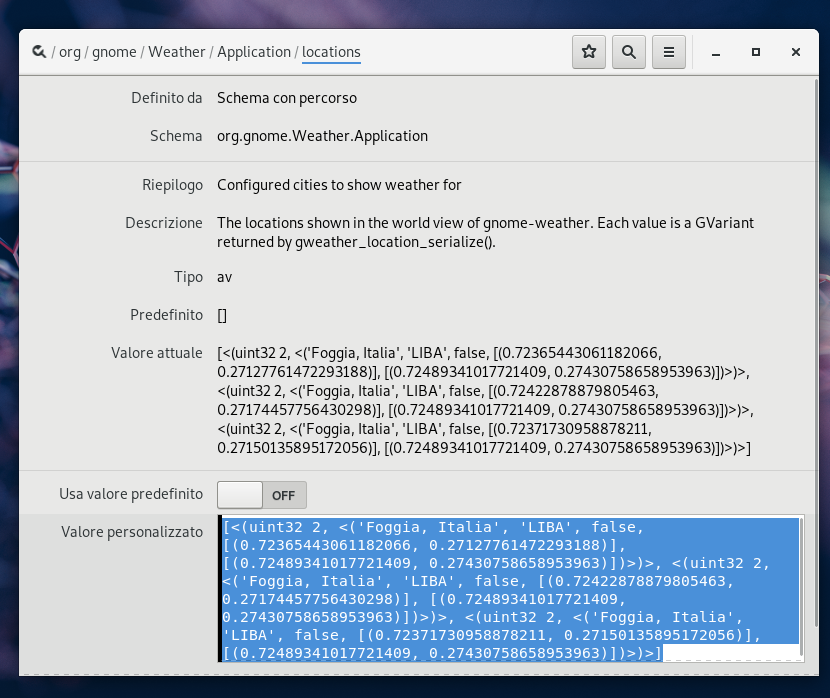
Task: Maximize the dconf editor window
Action: [756, 52]
